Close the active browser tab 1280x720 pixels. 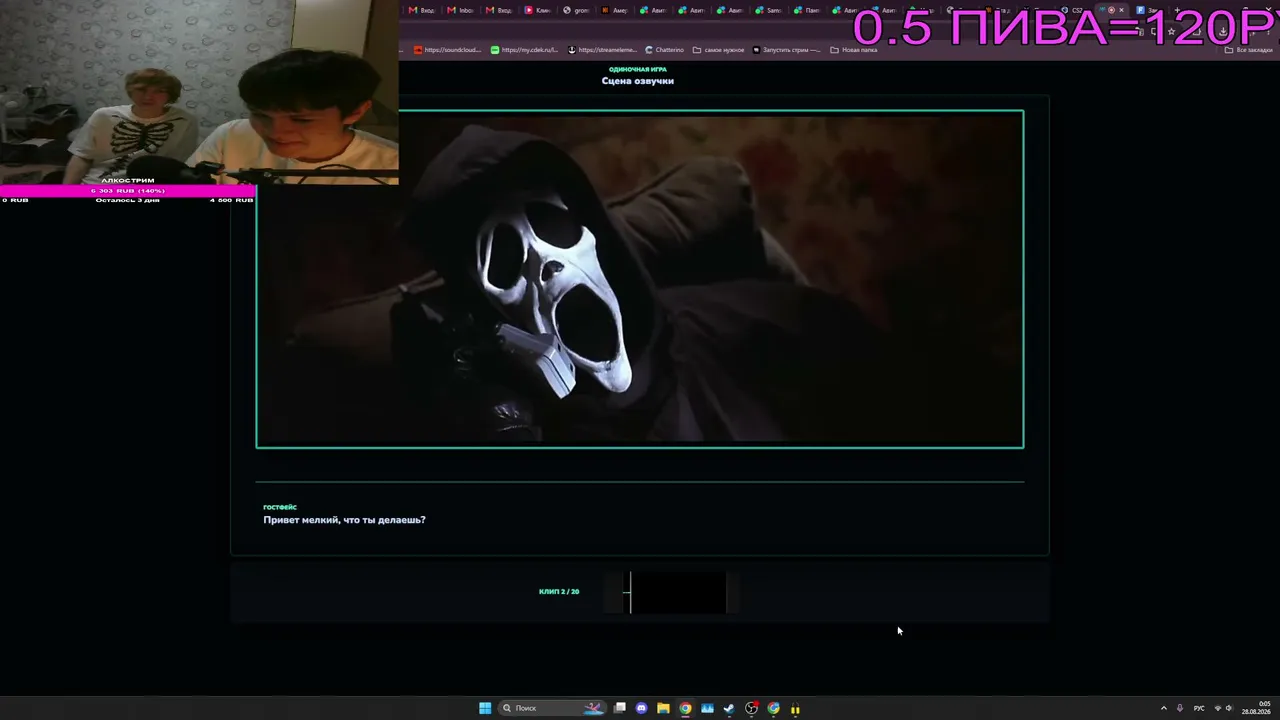(x=1121, y=10)
